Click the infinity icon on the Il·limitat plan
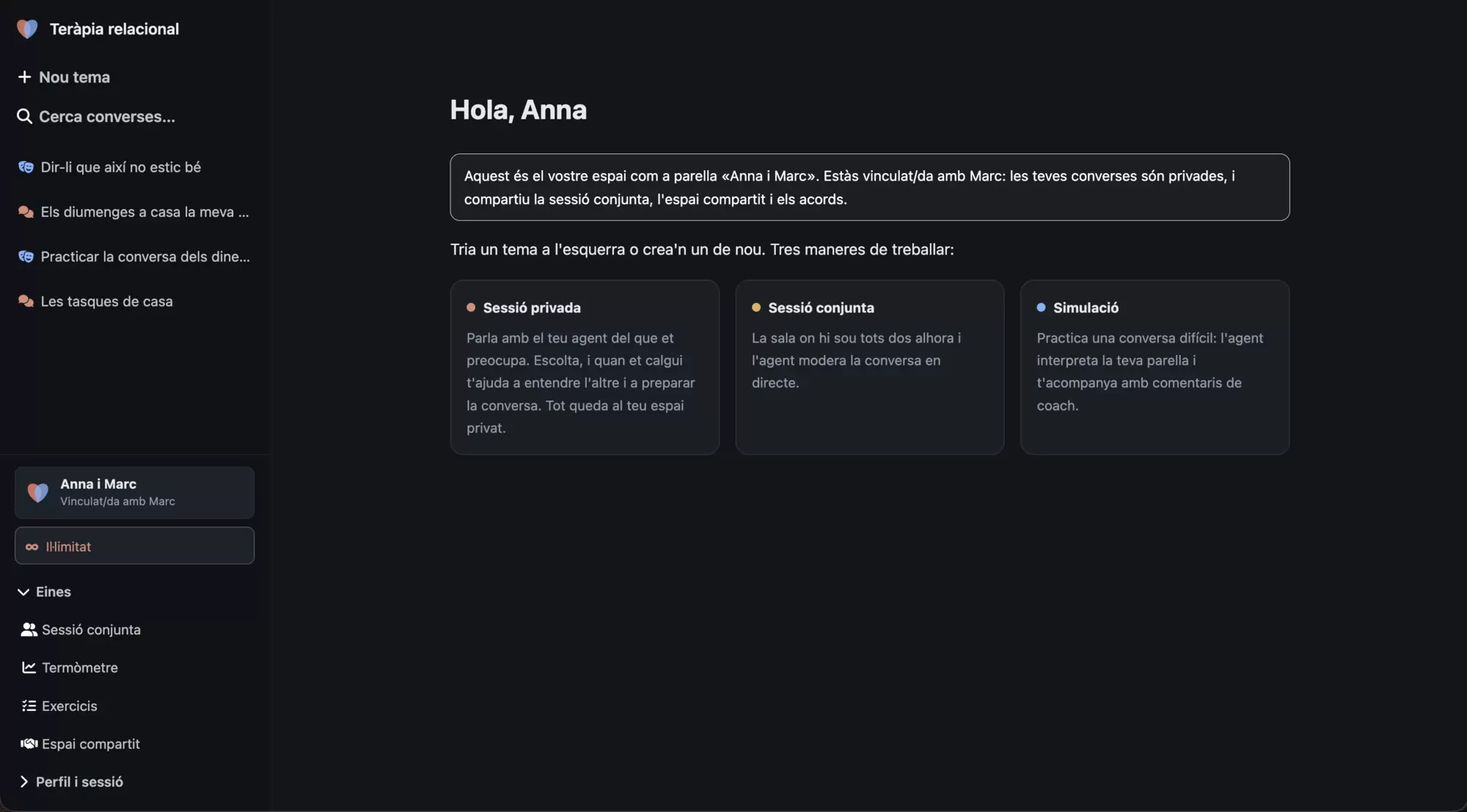This screenshot has width=1467, height=812. (32, 546)
